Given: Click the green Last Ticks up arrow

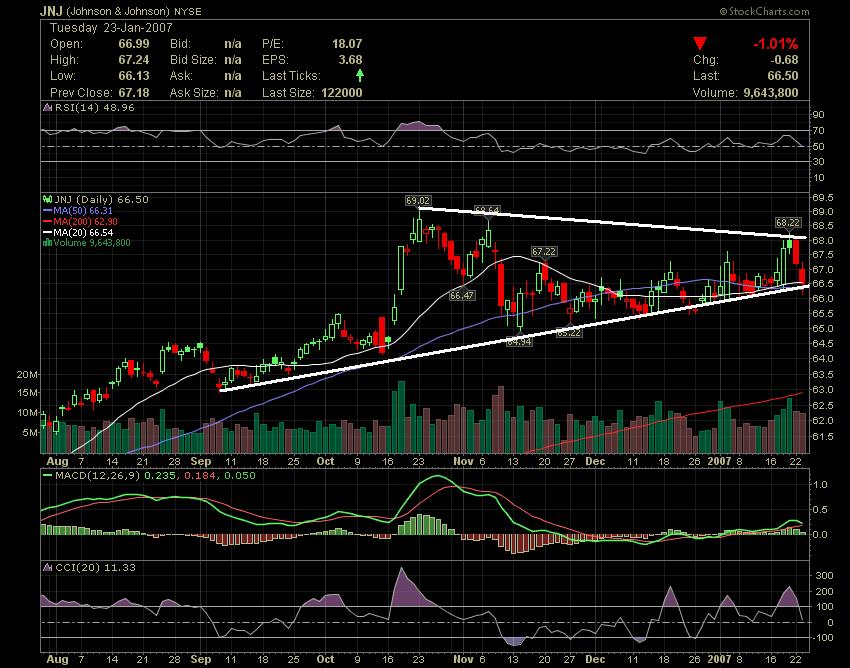Looking at the screenshot, I should [x=359, y=75].
